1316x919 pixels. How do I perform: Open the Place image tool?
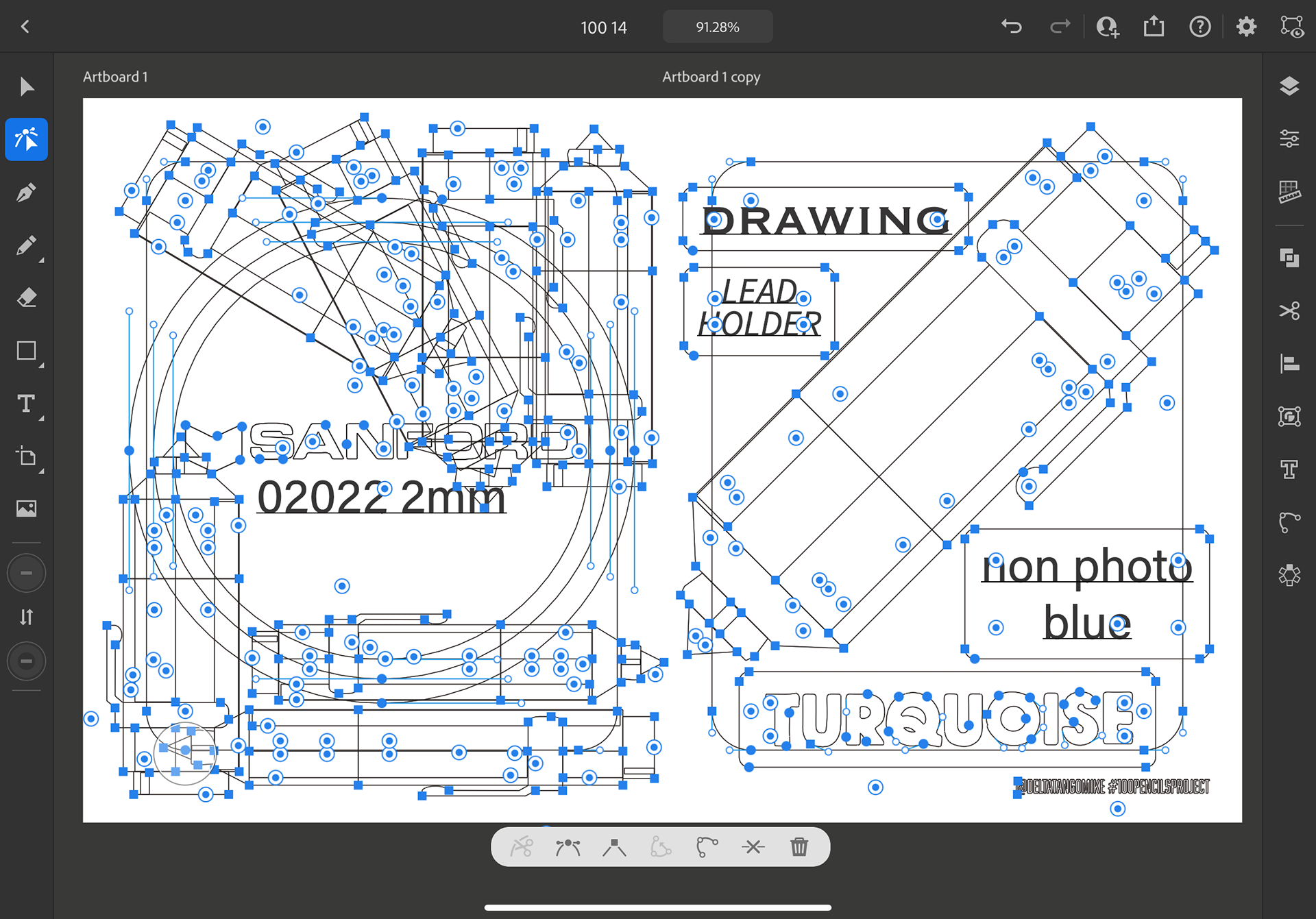pos(27,508)
